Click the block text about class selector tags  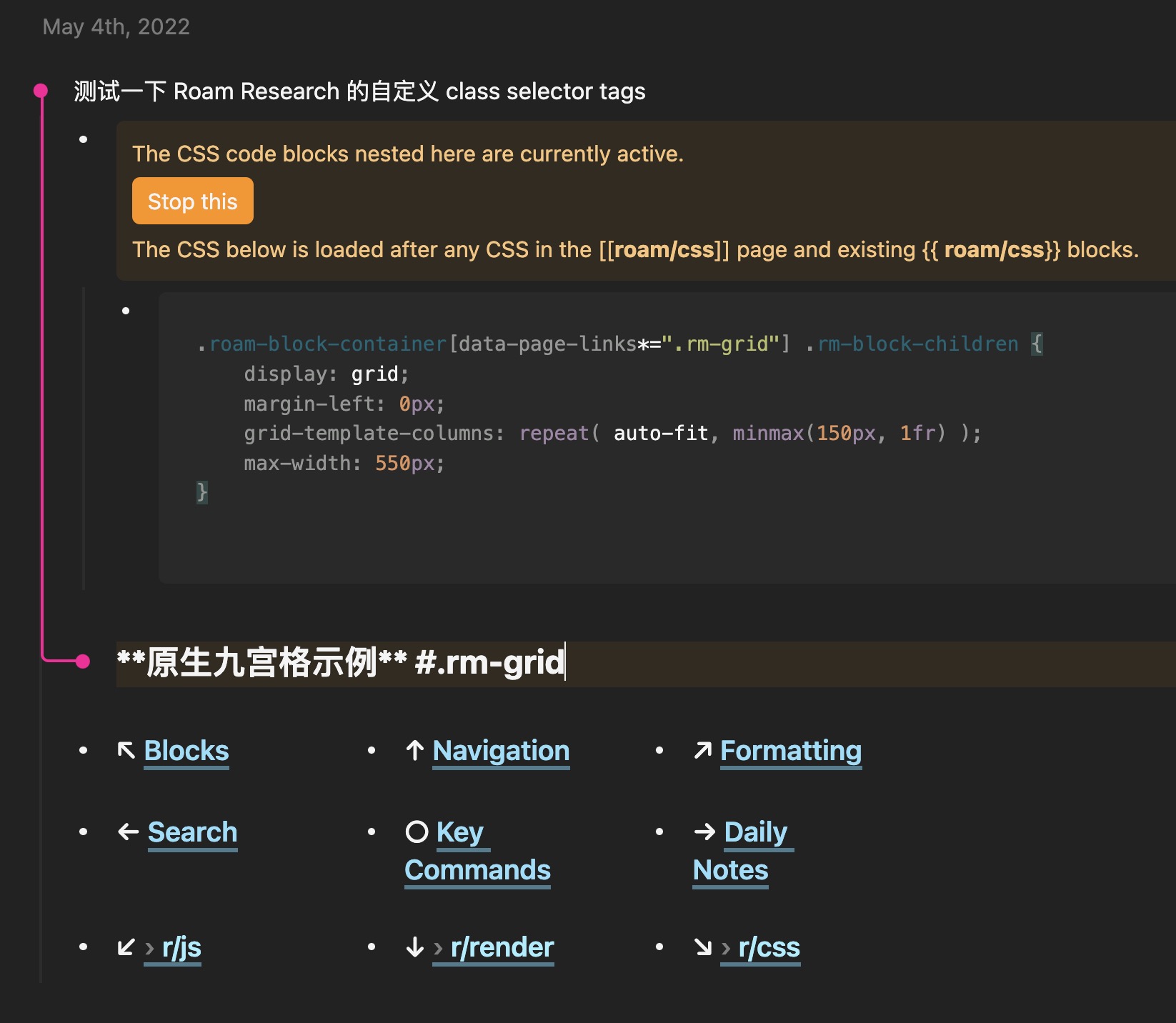[359, 91]
